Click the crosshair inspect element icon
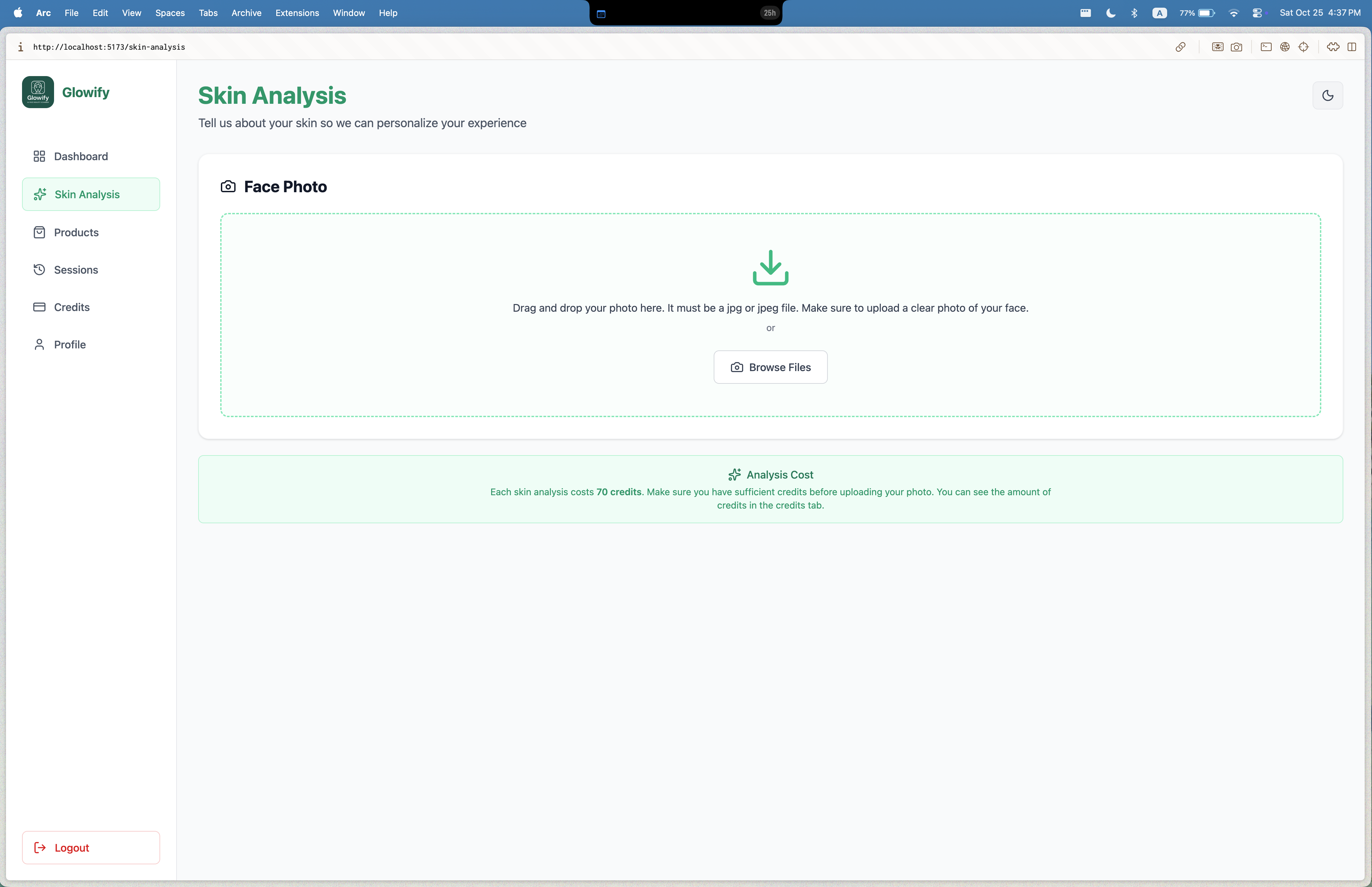 coord(1304,47)
